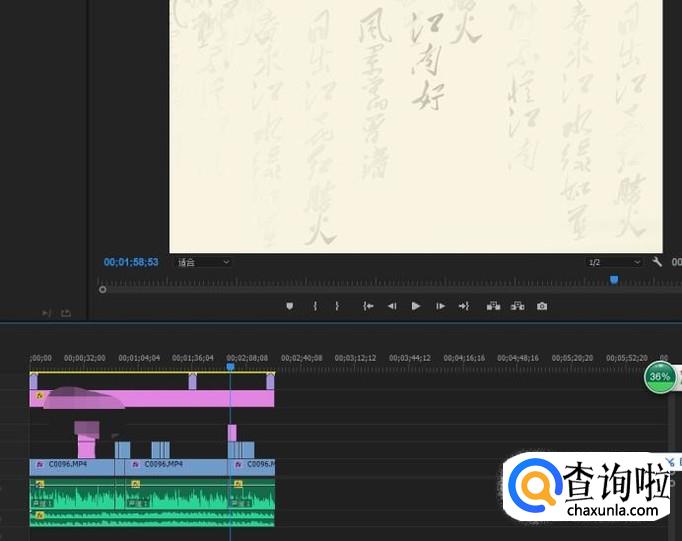Viewport: 682px width, 541px height.
Task: Jump to the Out point with Go to Out
Action: pyautogui.click(x=464, y=306)
